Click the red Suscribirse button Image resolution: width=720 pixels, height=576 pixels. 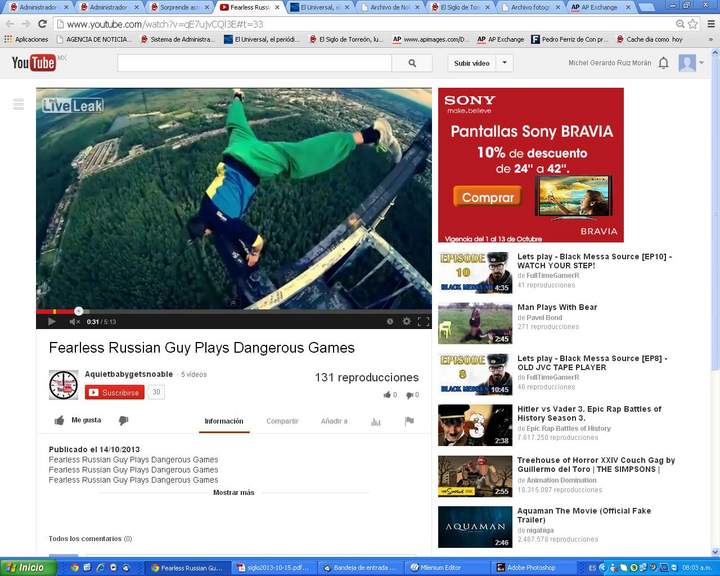pos(114,393)
